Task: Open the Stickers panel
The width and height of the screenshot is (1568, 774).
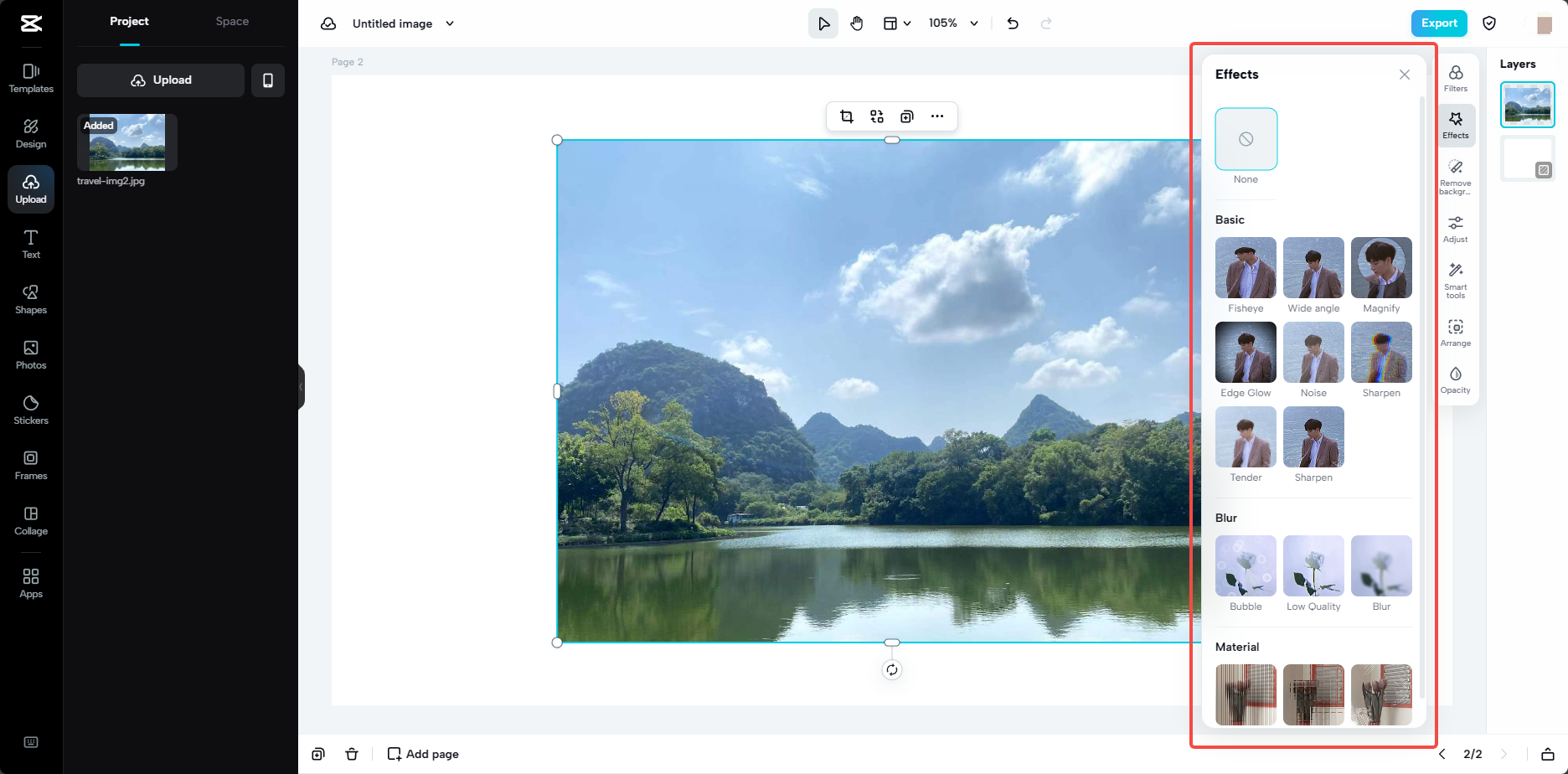Action: point(31,410)
